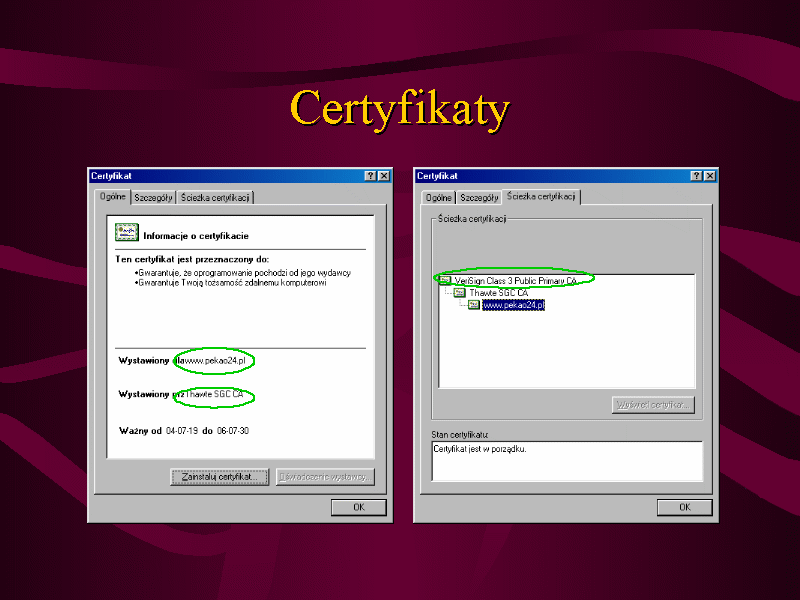This screenshot has width=800, height=600.
Task: Click the certificate icon next to Thawte SGC CA
Action: 459,293
